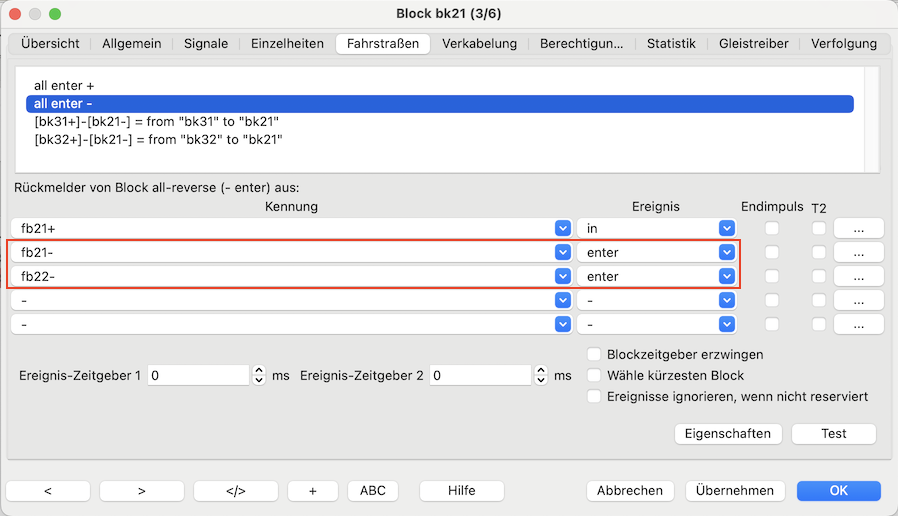Click the Ereignis-Zeitgeber 1 stepper arrows
898x516 pixels.
[x=260, y=375]
